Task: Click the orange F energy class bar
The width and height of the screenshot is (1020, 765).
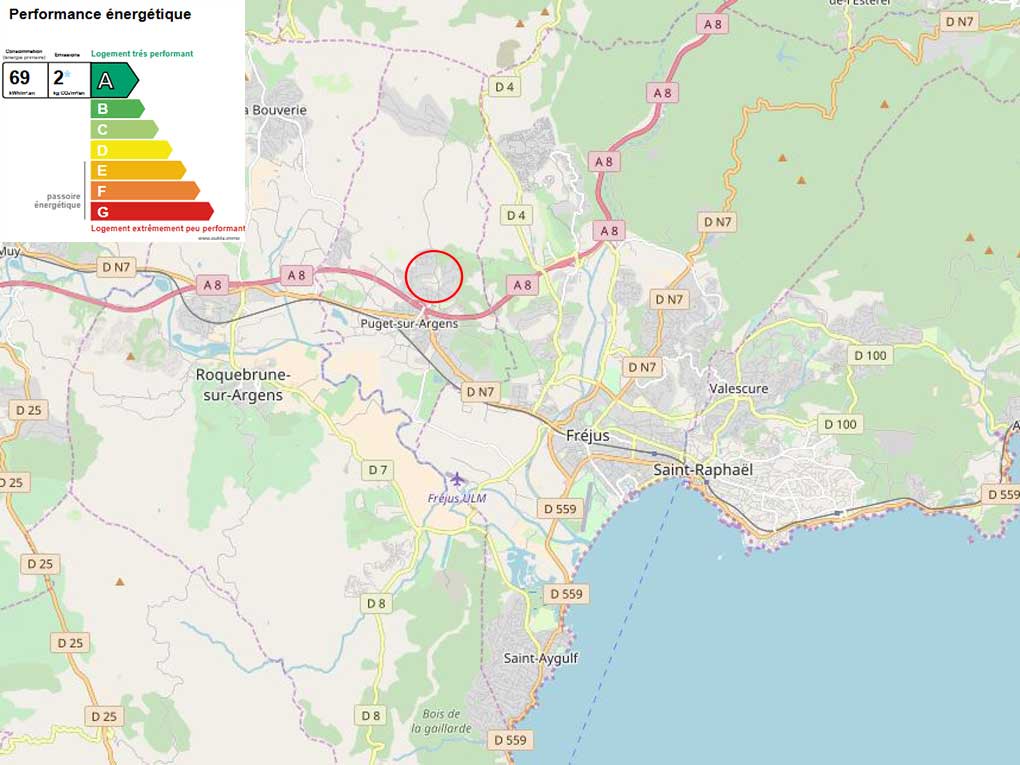Action: pos(144,190)
